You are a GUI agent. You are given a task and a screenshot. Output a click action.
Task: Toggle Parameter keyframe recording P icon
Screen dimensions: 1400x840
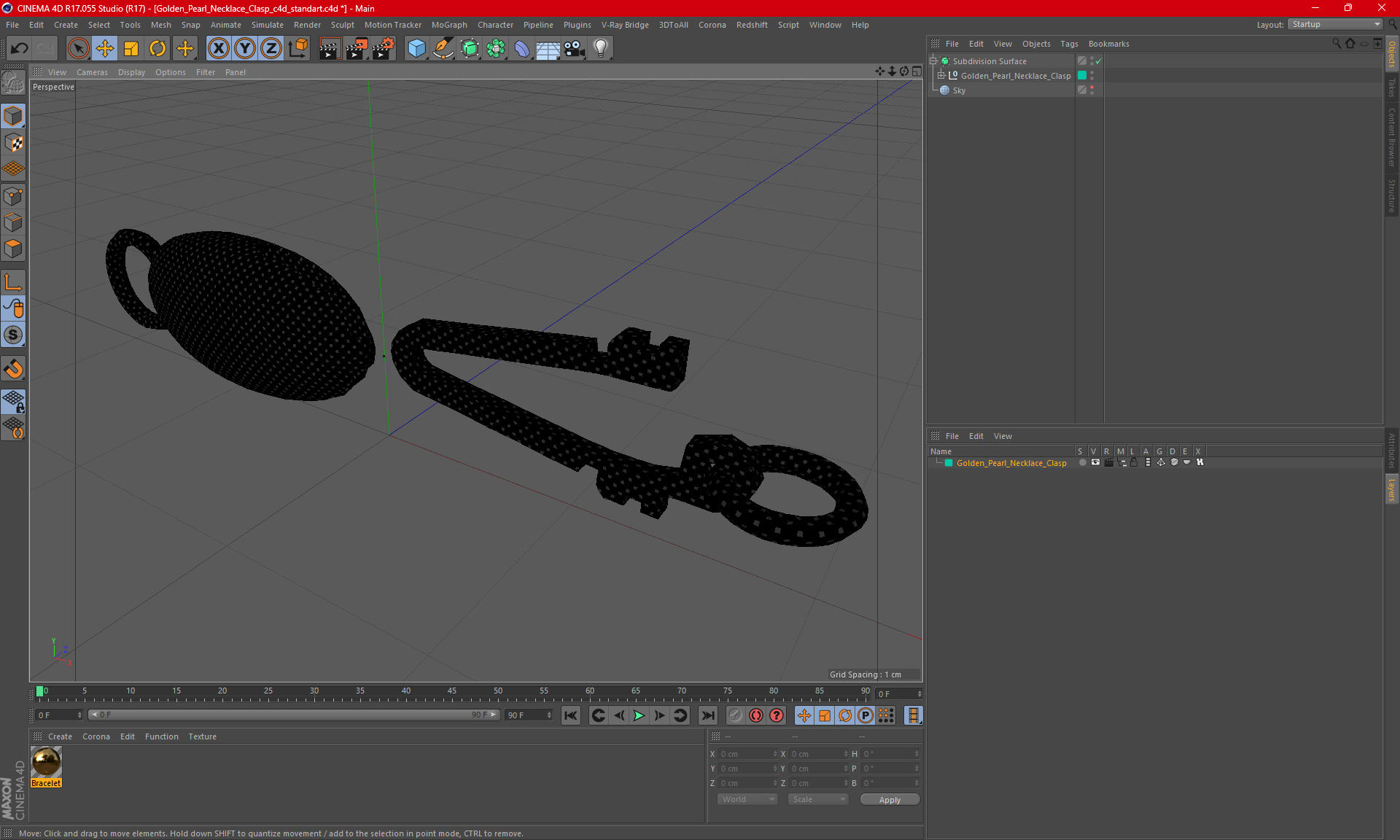[866, 715]
